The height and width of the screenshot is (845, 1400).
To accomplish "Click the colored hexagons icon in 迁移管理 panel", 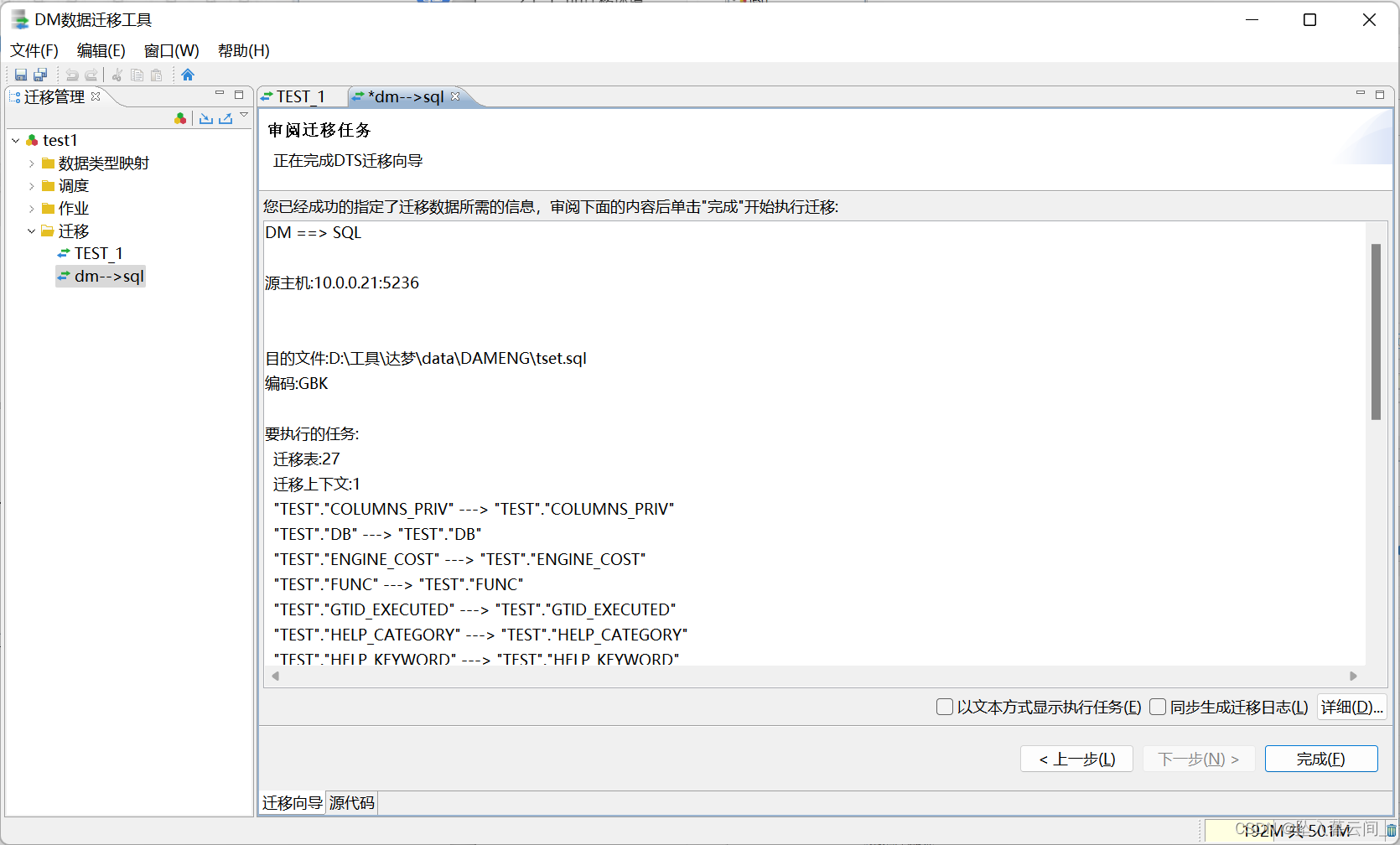I will coord(180,117).
